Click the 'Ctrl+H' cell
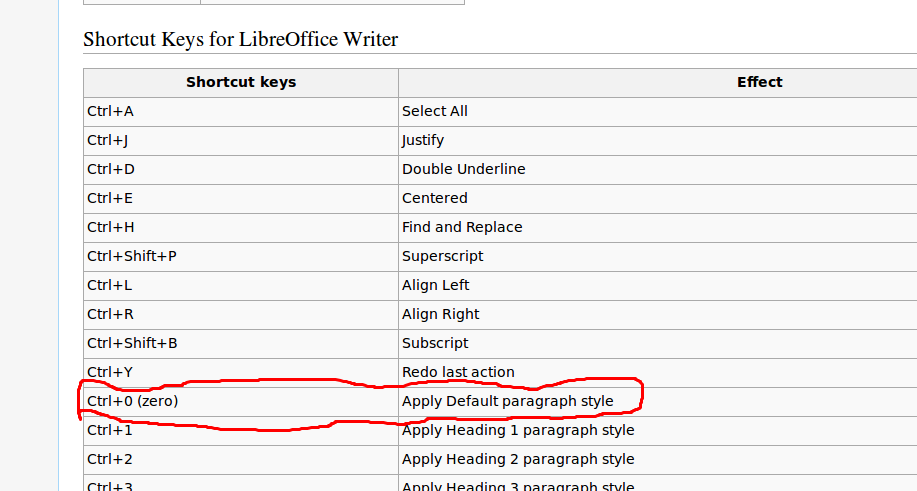The image size is (917, 491). (x=241, y=227)
